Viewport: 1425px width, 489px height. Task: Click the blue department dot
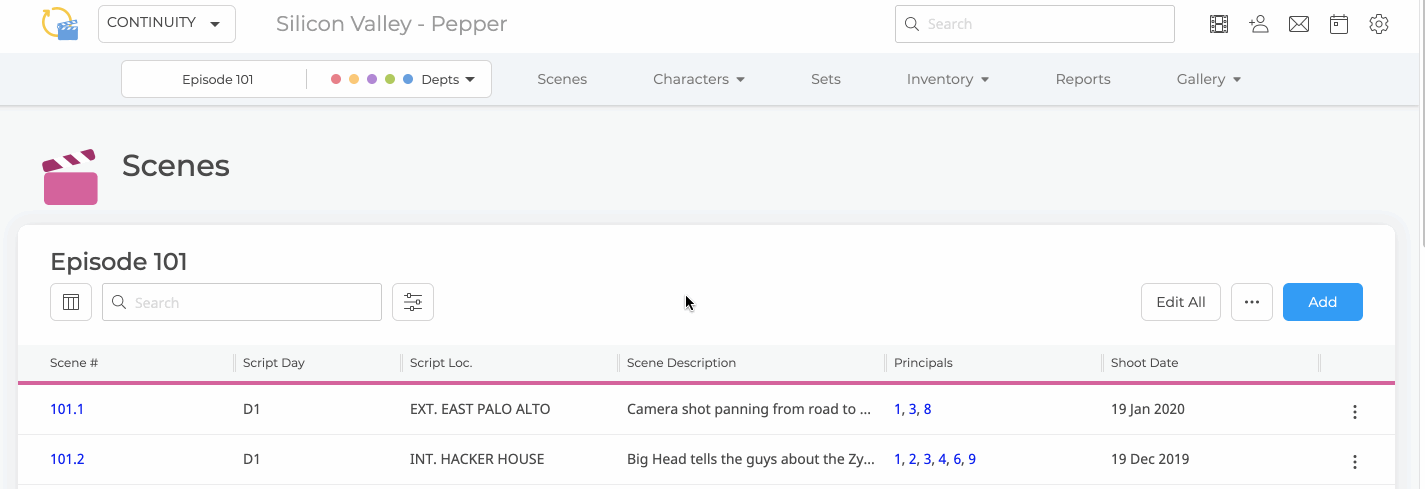tap(408, 79)
